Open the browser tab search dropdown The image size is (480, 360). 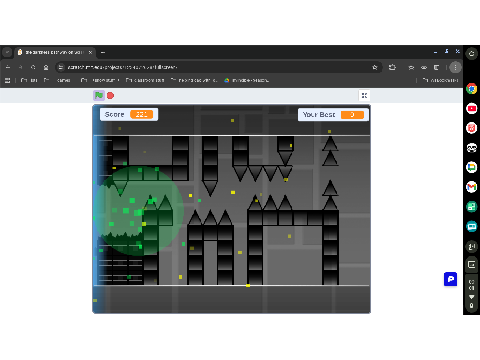point(7,52)
